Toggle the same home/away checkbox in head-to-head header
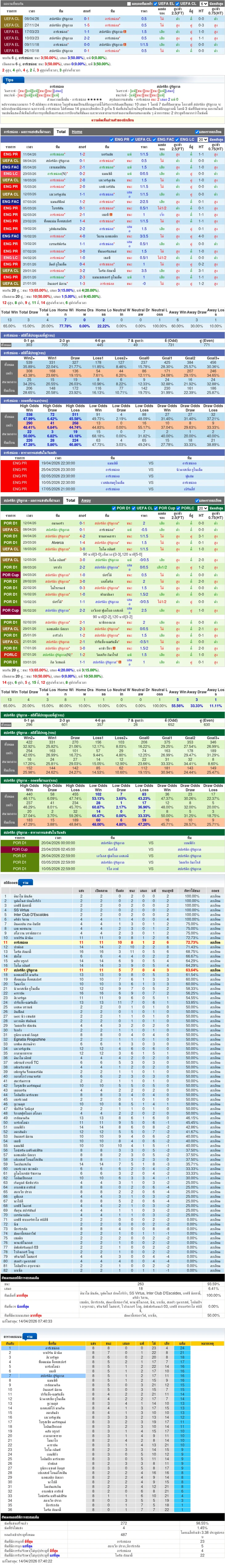 click(x=130, y=4)
